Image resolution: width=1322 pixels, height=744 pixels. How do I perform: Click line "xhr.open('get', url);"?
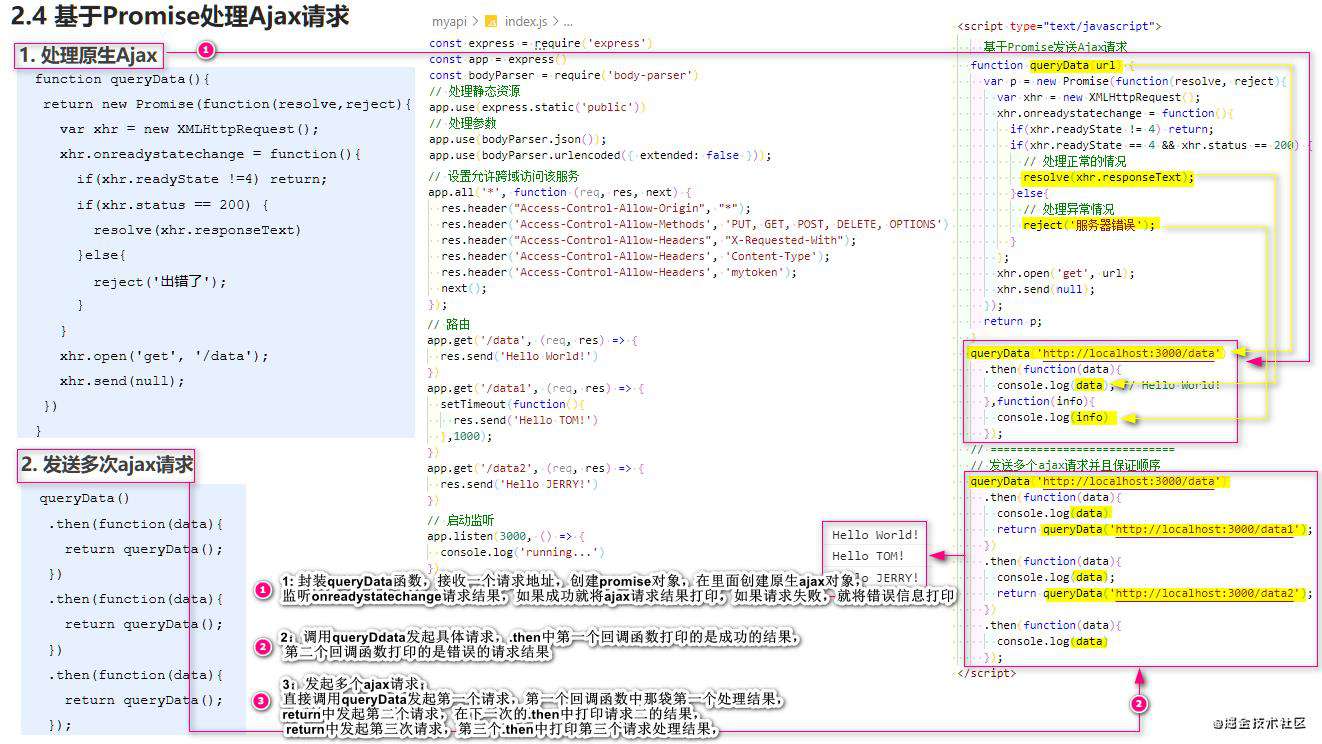click(x=1066, y=273)
